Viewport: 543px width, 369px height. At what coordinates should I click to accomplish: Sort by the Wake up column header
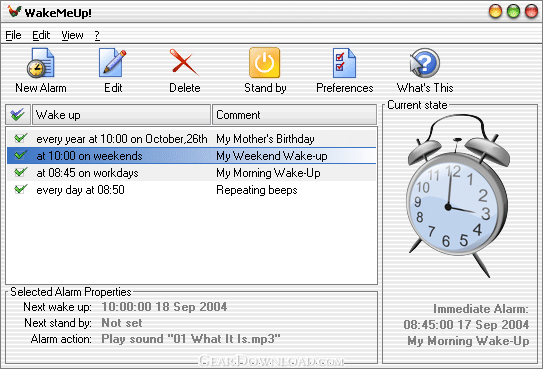pos(121,115)
